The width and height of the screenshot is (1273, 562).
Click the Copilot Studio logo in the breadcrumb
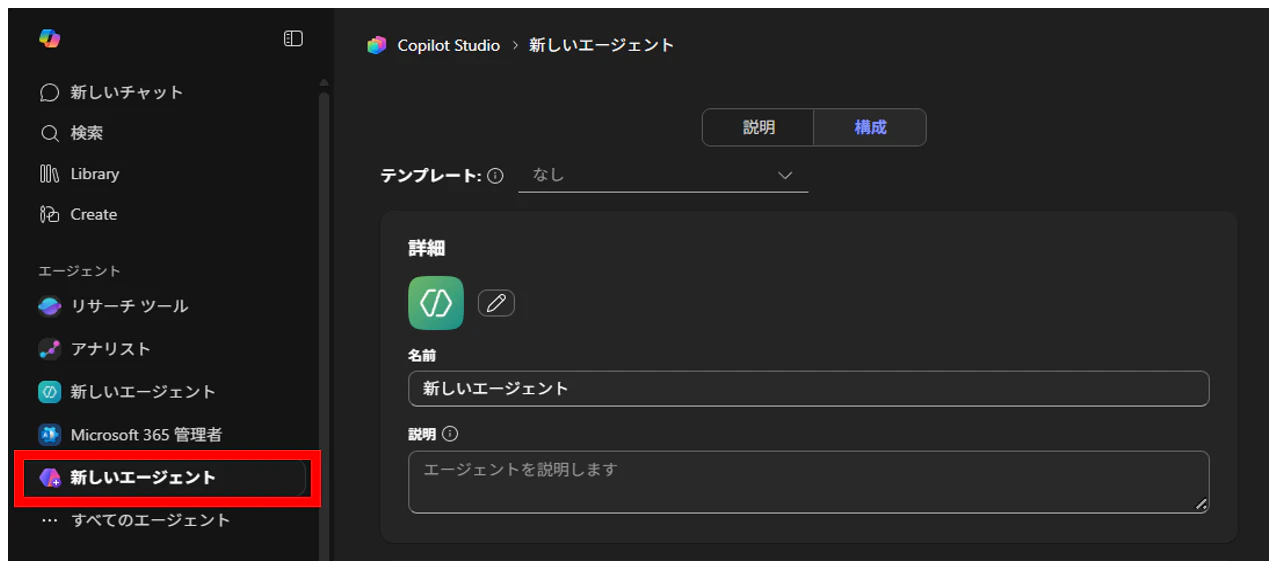pos(377,45)
